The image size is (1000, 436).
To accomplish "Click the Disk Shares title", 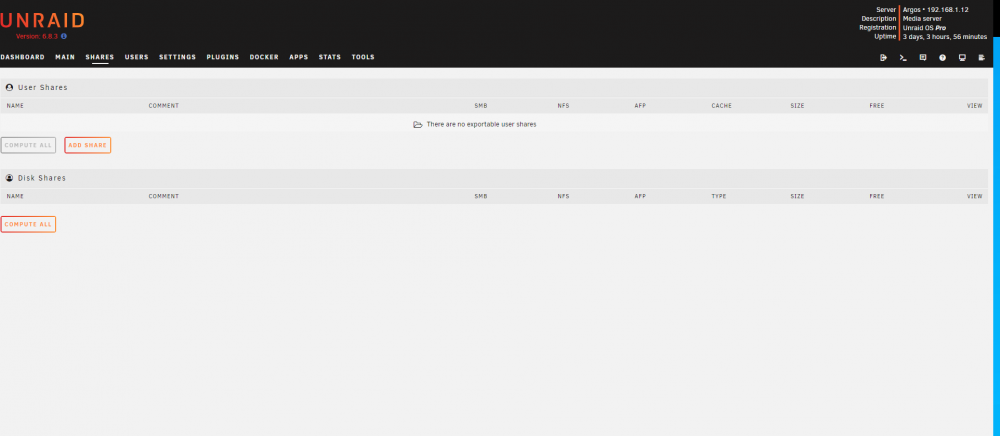I will point(42,178).
